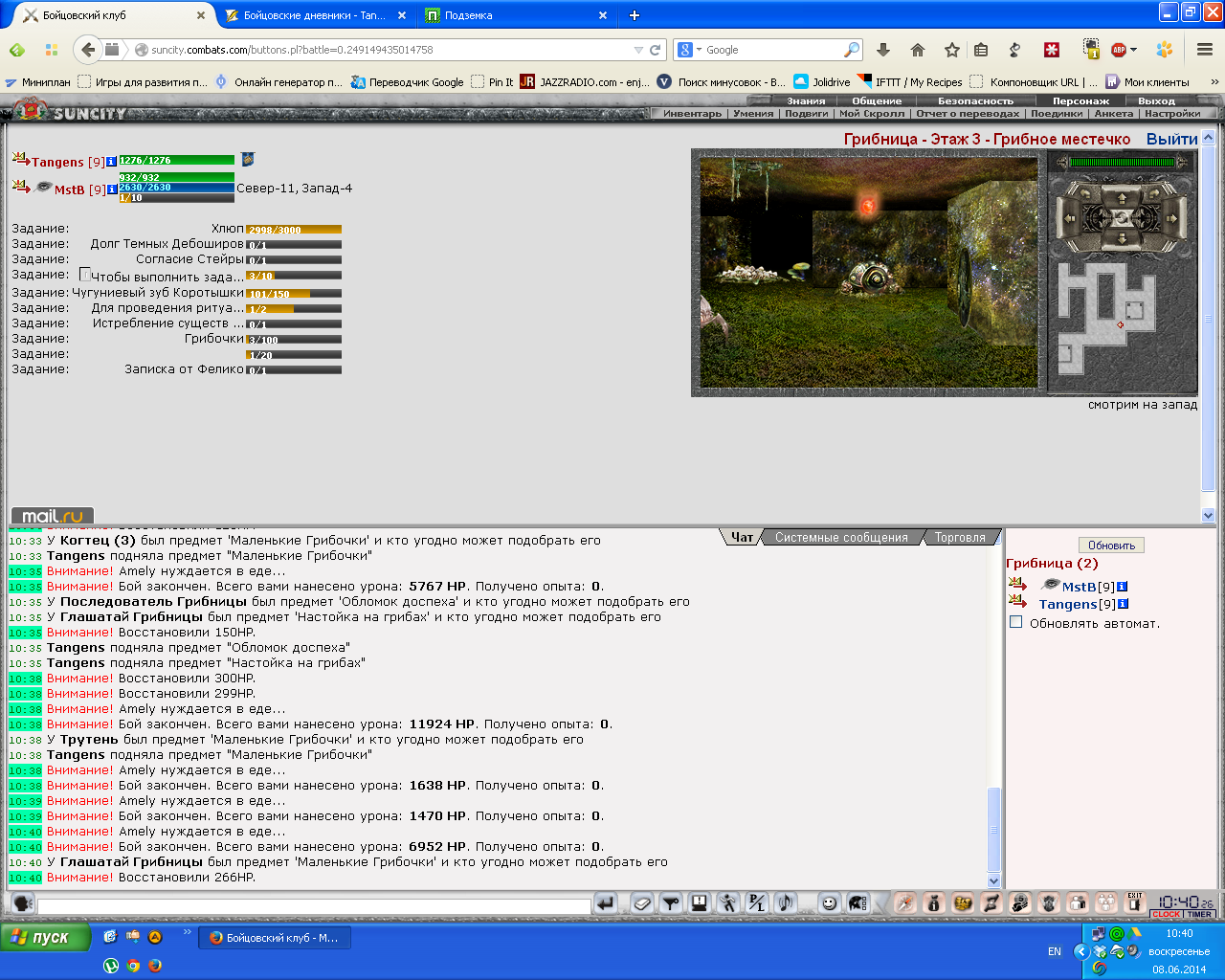Go to Firefox home page icon
The height and width of the screenshot is (980, 1225).
click(x=918, y=50)
